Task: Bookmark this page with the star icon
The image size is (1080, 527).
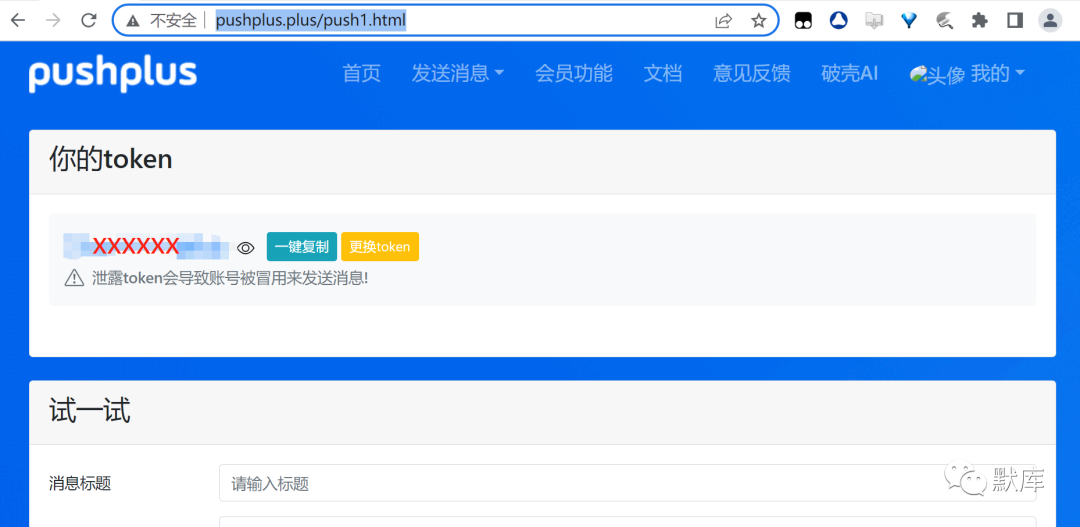Action: [x=758, y=21]
